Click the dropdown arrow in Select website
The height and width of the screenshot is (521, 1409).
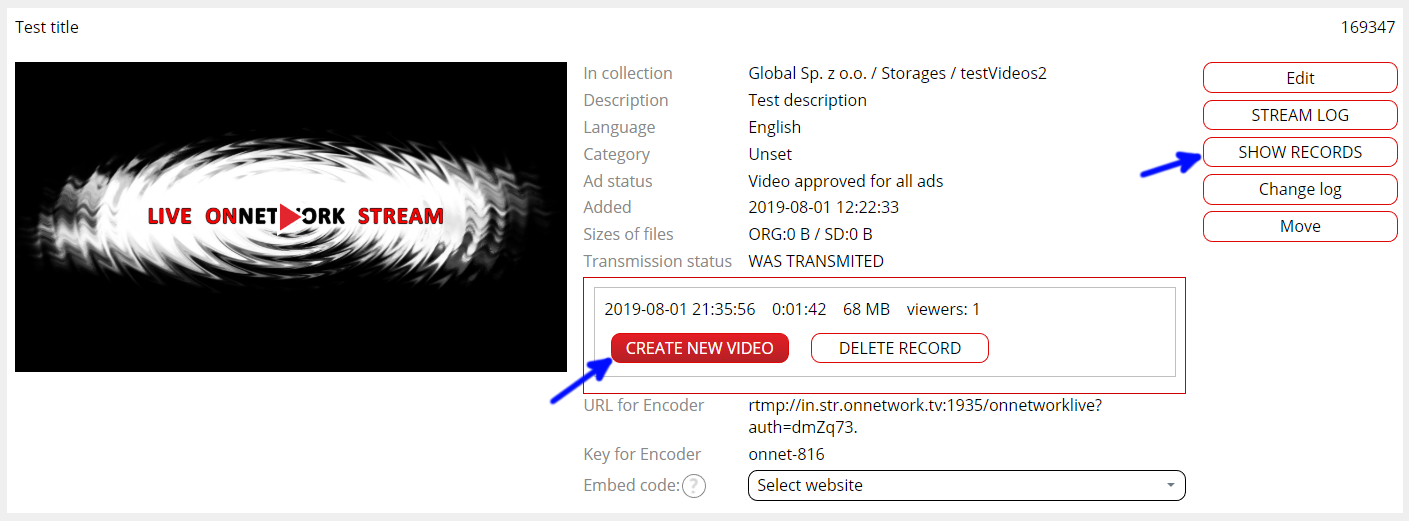[1170, 485]
